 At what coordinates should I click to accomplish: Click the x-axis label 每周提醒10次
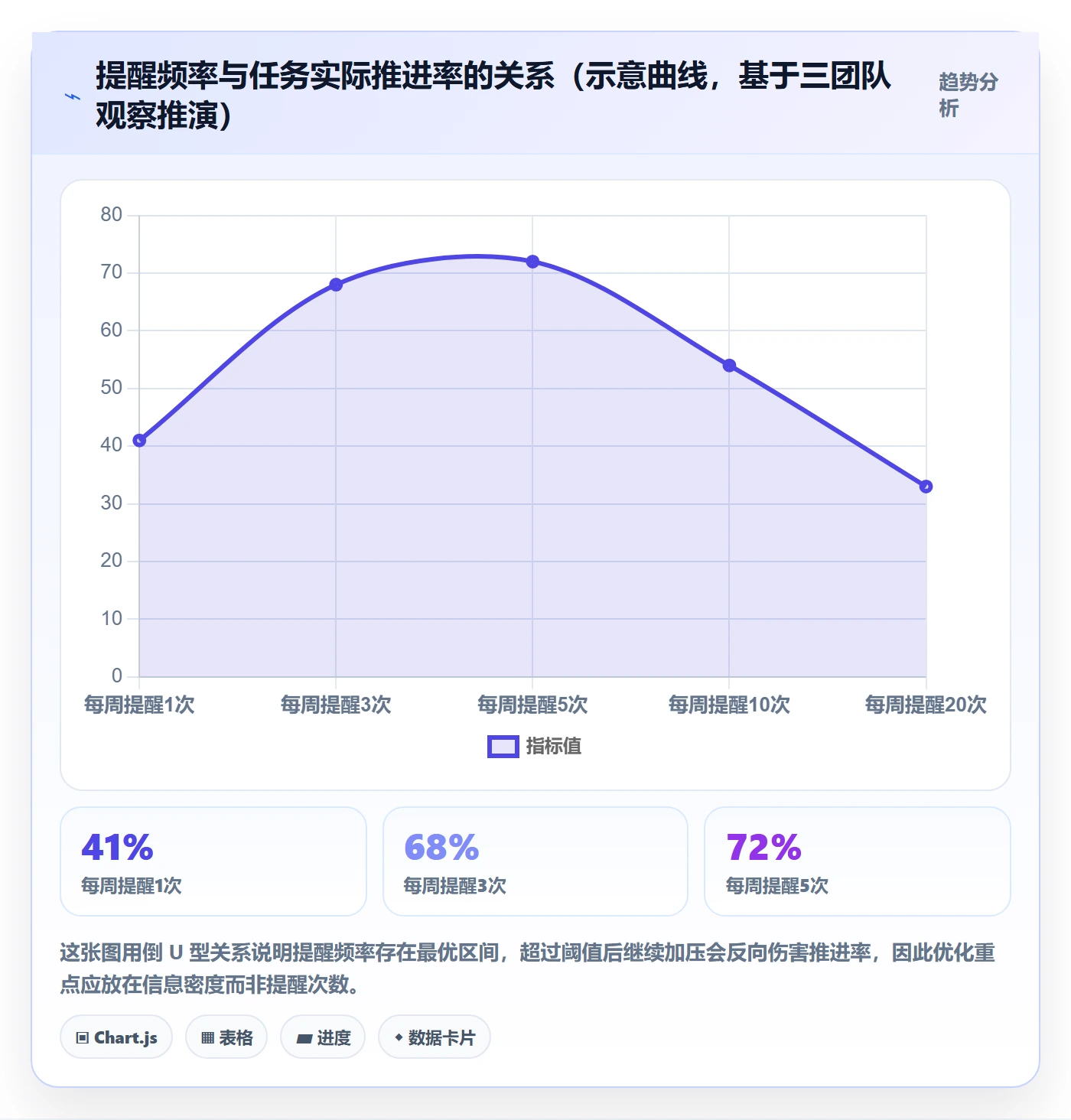(x=729, y=705)
